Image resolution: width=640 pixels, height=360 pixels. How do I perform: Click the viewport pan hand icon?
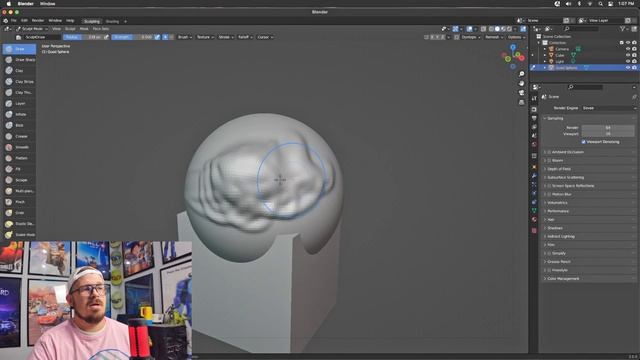(521, 83)
